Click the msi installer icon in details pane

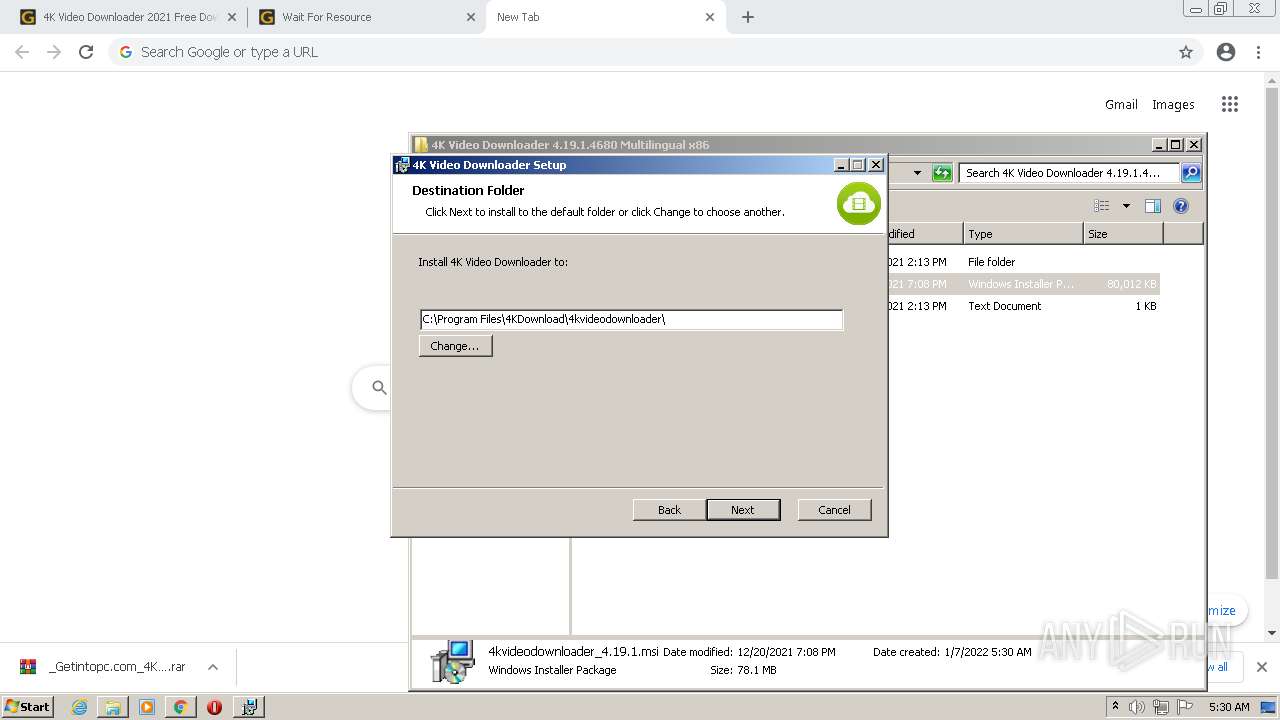coord(452,661)
